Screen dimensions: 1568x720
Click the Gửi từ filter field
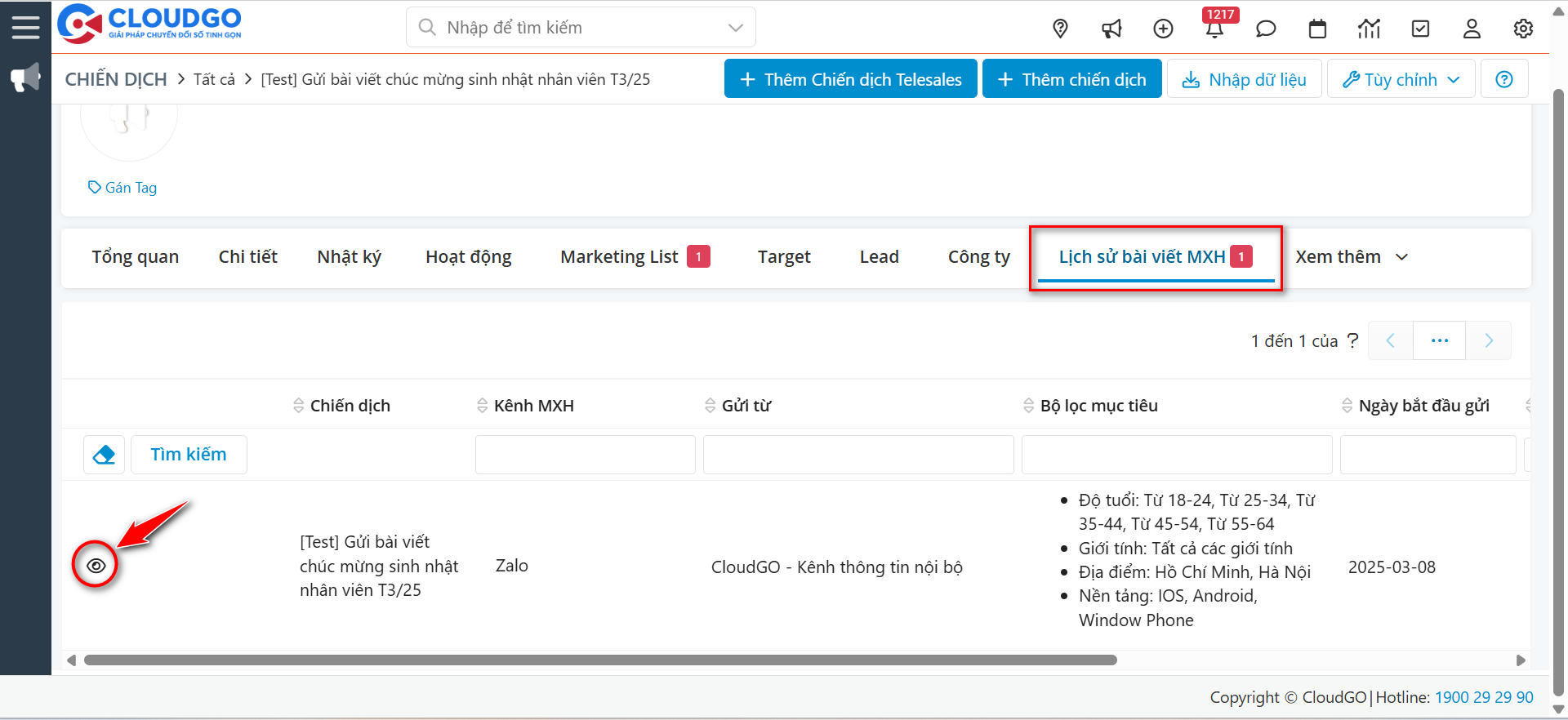click(857, 455)
